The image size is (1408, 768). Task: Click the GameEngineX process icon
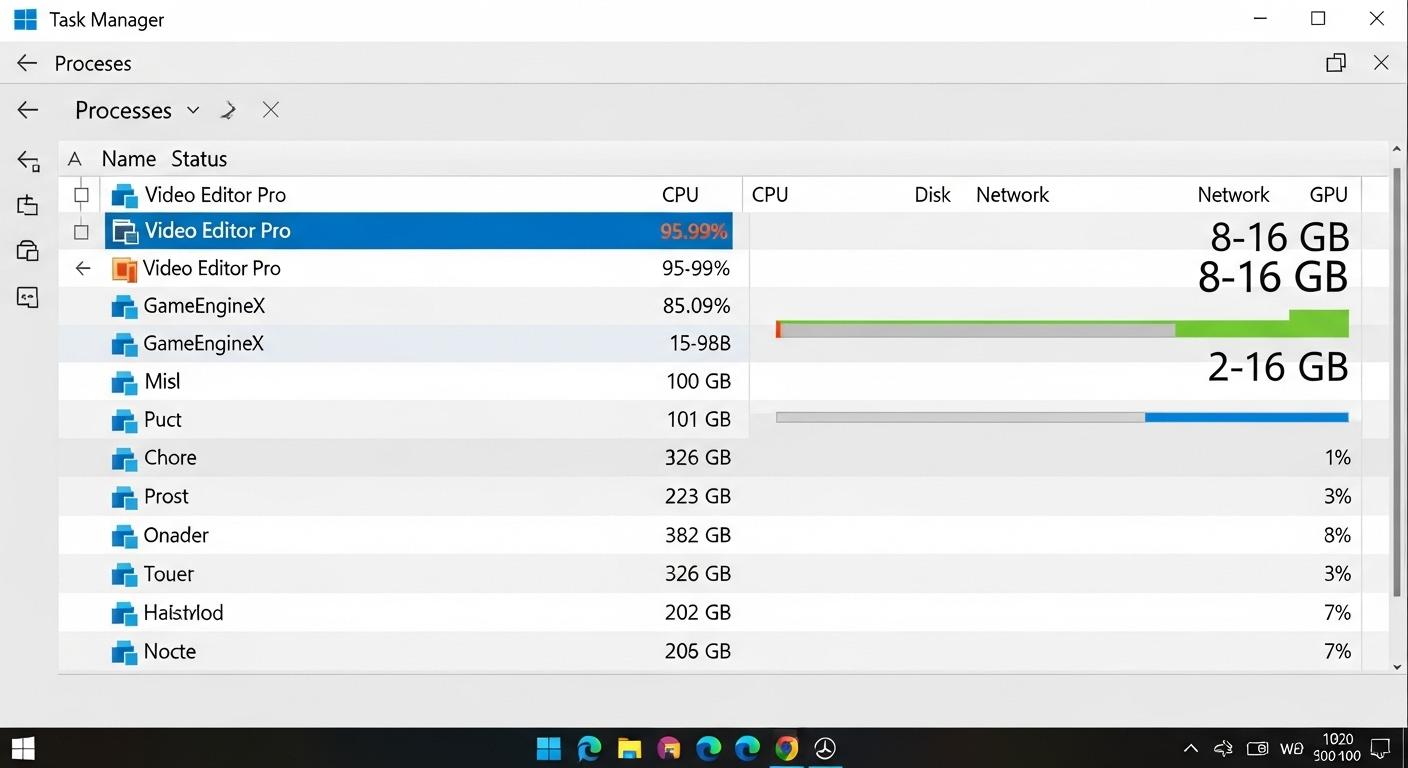(124, 306)
